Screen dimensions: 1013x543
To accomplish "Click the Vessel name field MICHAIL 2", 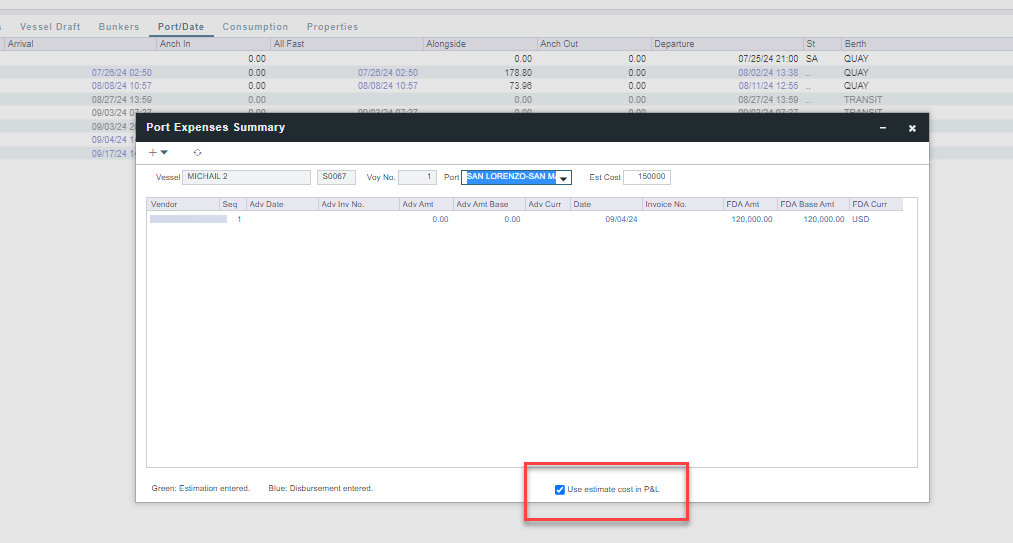I will coord(246,177).
